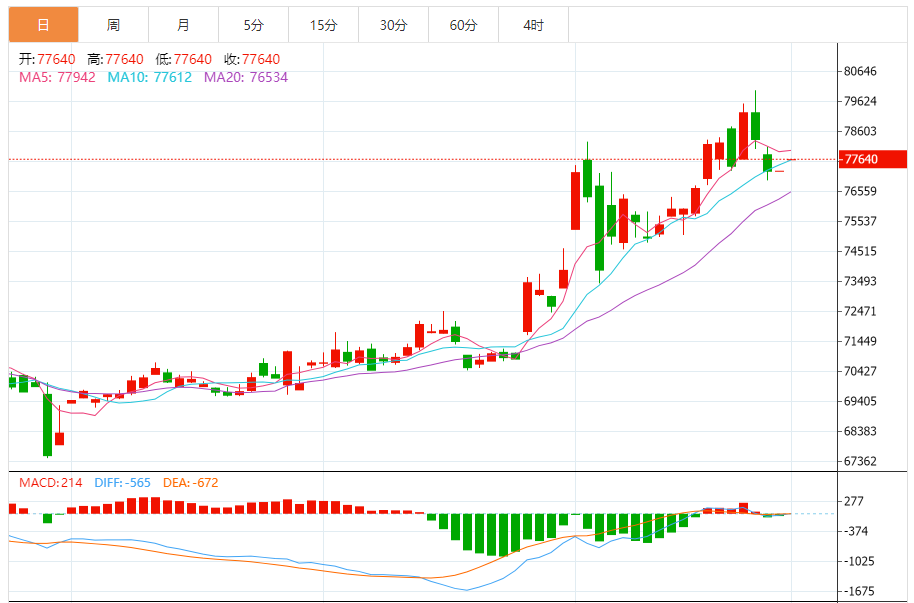
Task: Click the 76559 price axis label
Action: [860, 191]
